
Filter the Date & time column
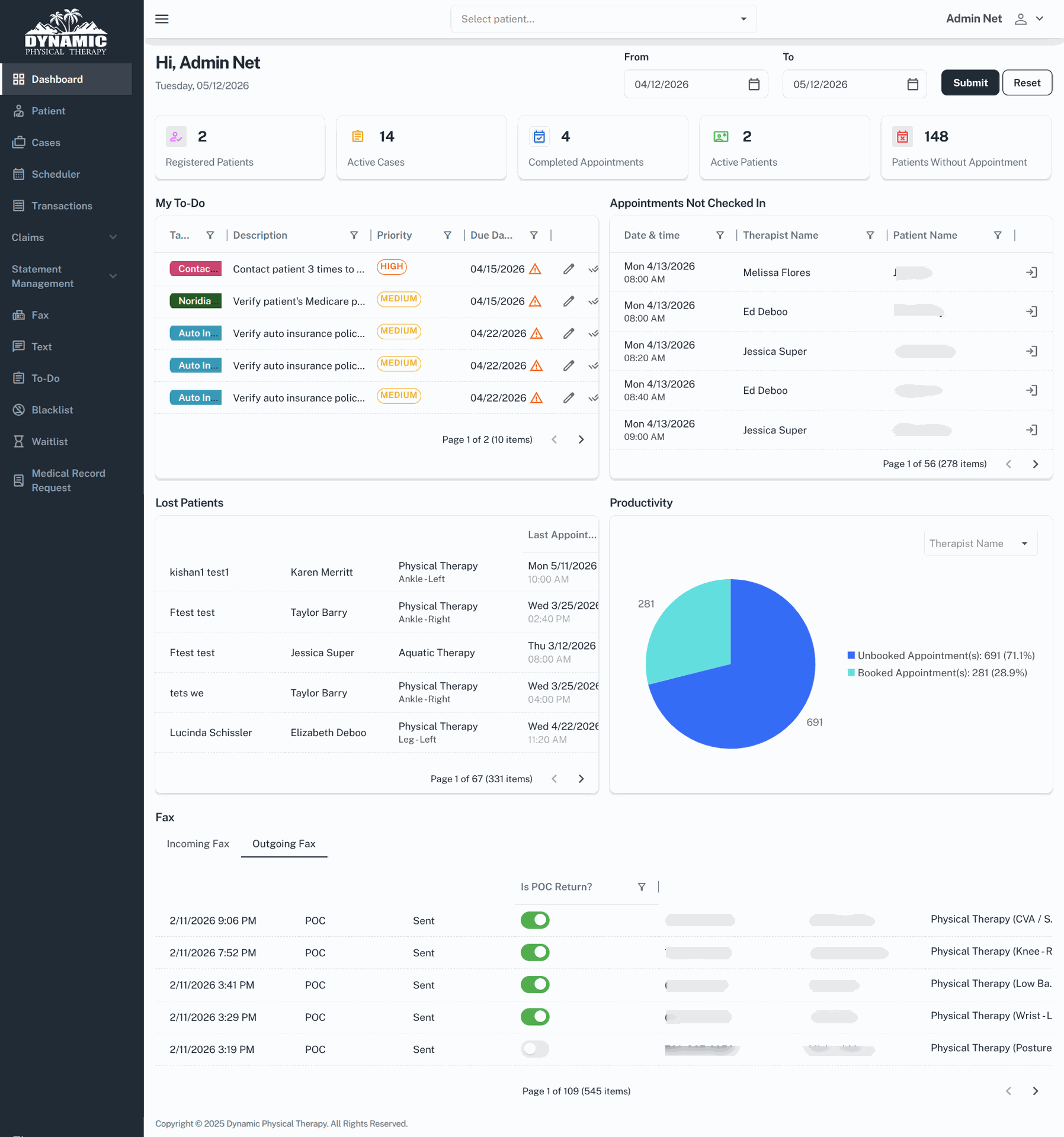pyautogui.click(x=720, y=235)
